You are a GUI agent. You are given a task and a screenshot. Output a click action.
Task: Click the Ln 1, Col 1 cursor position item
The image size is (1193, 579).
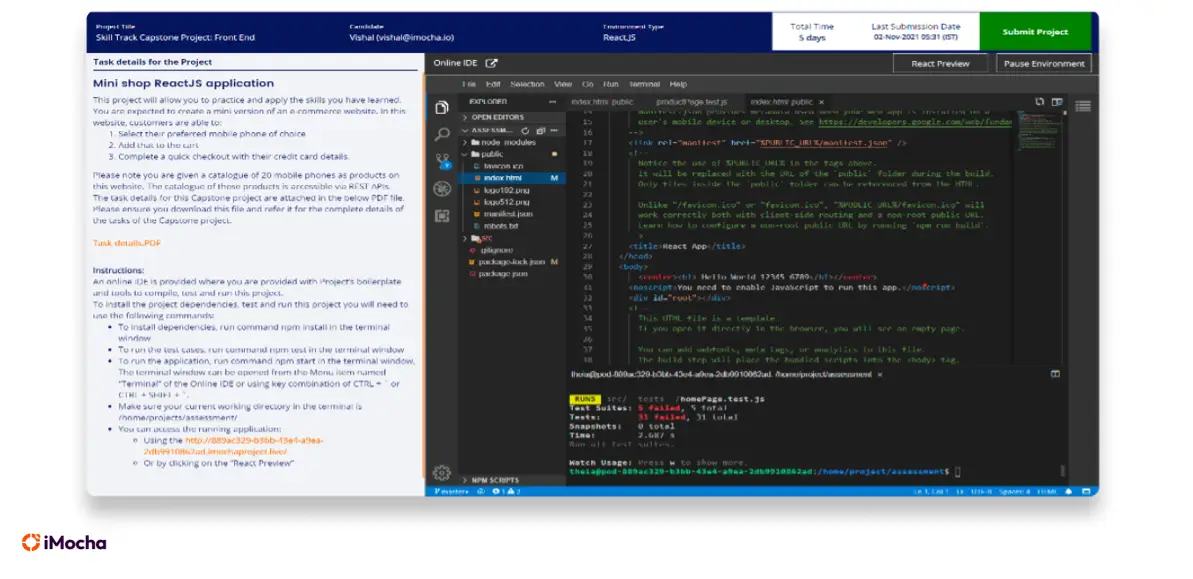pyautogui.click(x=932, y=492)
